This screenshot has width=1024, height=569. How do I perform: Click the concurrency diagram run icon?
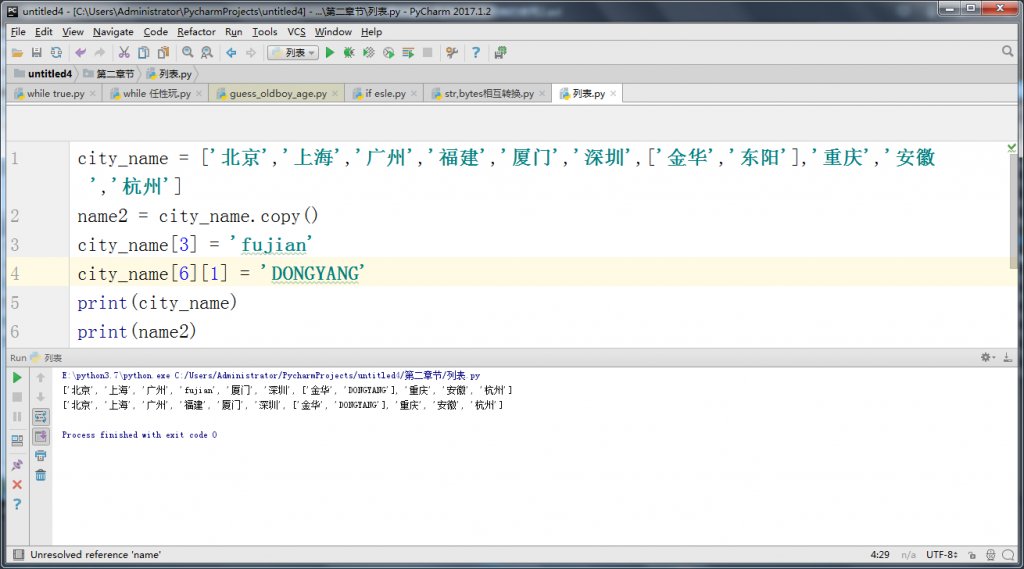408,53
